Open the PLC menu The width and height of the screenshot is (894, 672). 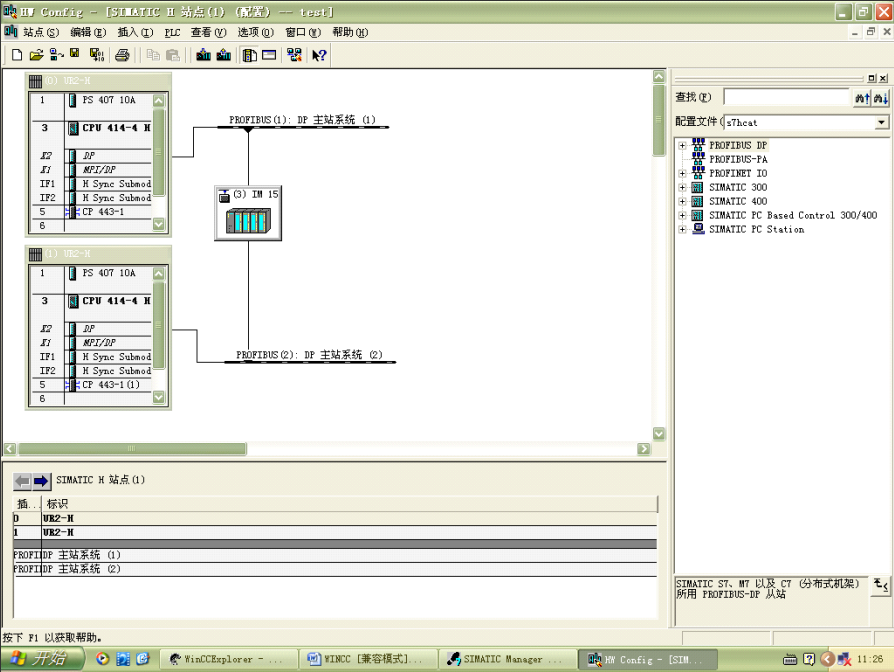(172, 32)
